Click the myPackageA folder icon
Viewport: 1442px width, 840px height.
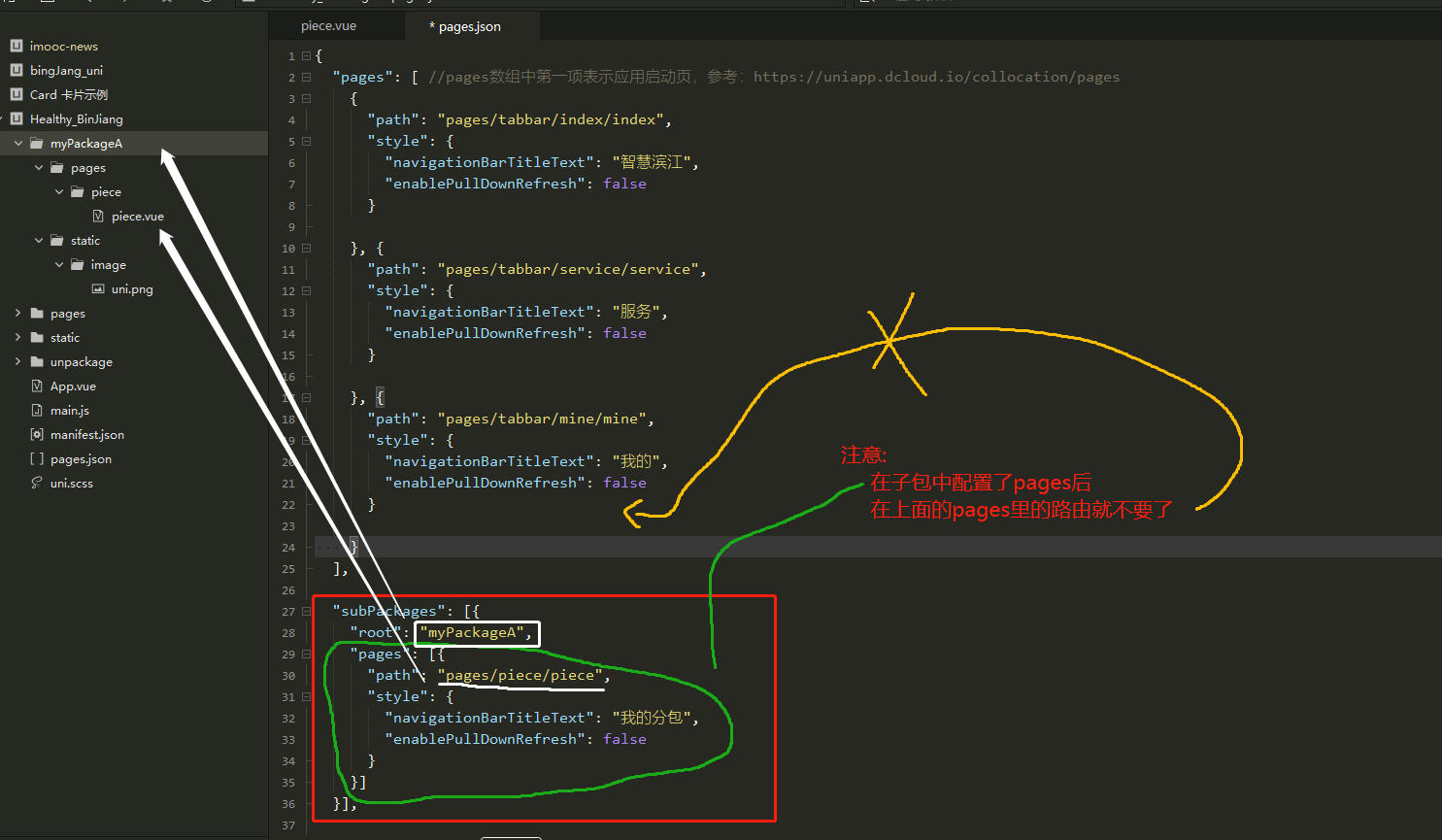pos(37,143)
